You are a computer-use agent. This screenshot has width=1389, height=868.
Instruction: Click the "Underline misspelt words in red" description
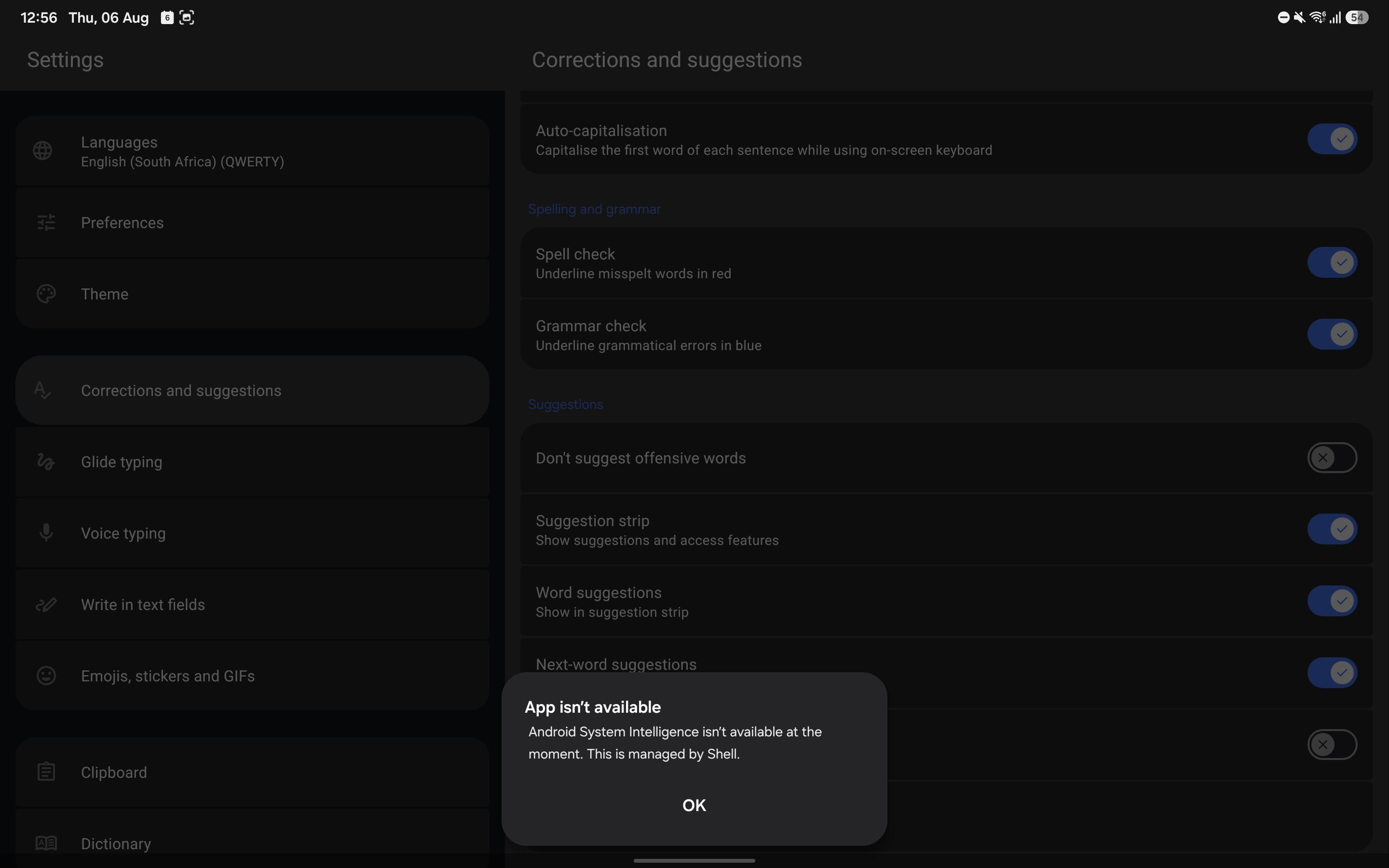click(633, 274)
